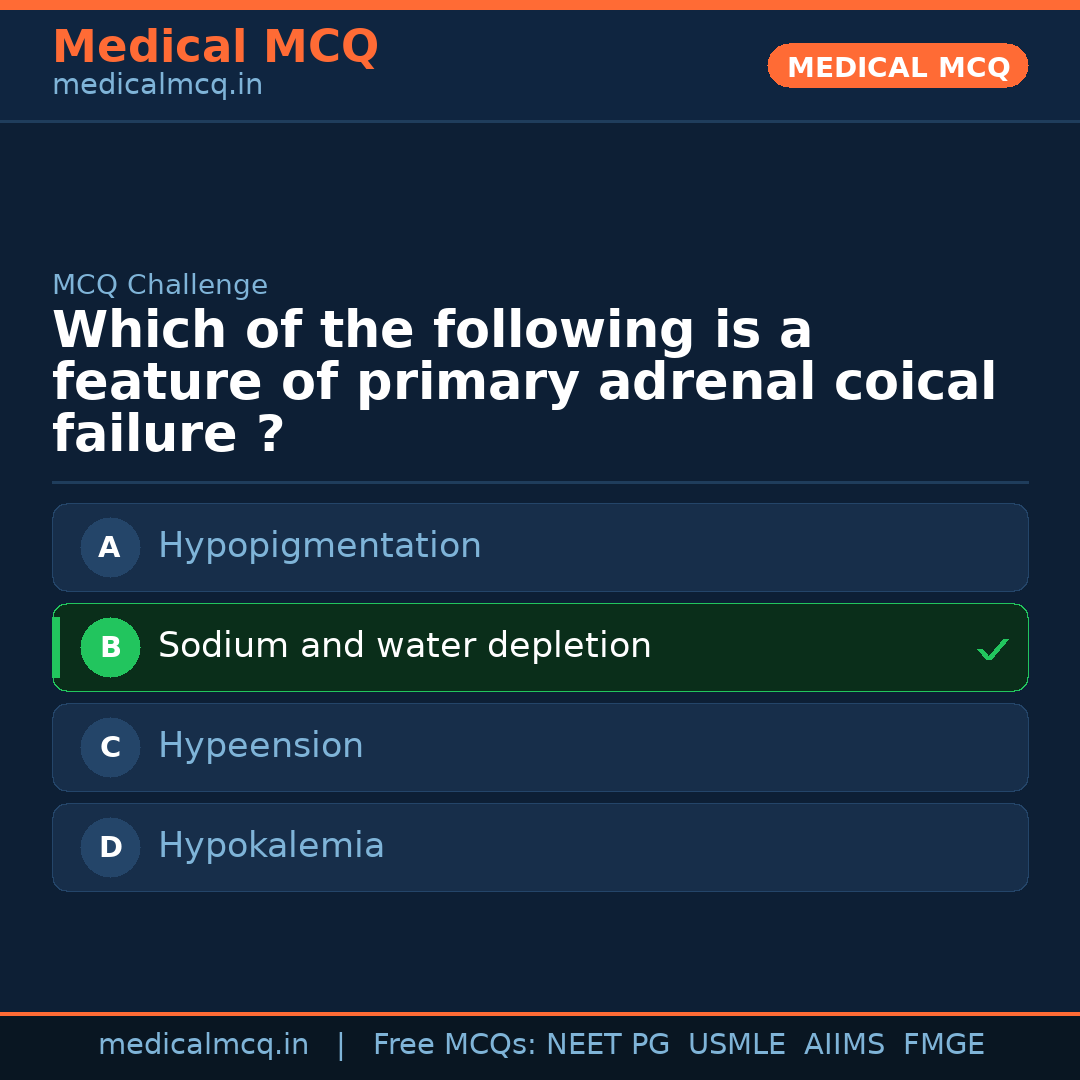Image resolution: width=1080 pixels, height=1080 pixels.
Task: Open the medicalmcq.in link in the footer
Action: click(203, 1045)
